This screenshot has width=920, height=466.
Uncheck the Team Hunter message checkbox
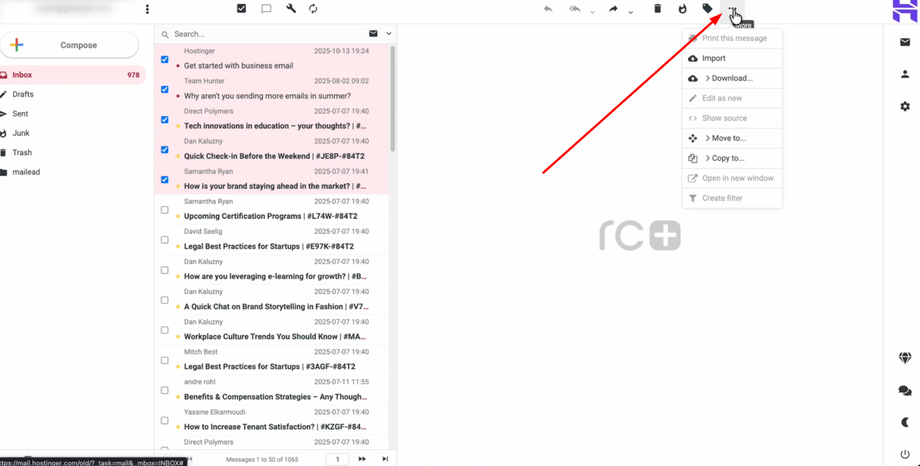pyautogui.click(x=164, y=89)
